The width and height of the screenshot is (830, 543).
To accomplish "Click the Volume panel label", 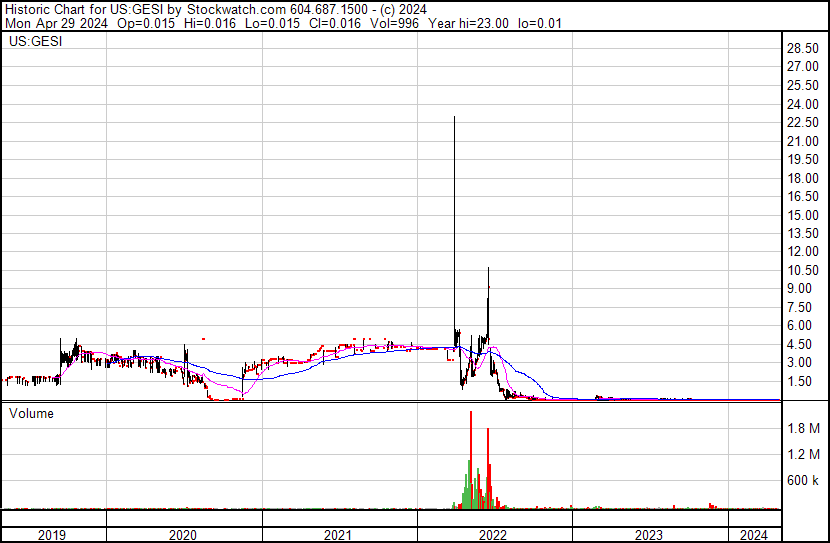I will tap(31, 413).
